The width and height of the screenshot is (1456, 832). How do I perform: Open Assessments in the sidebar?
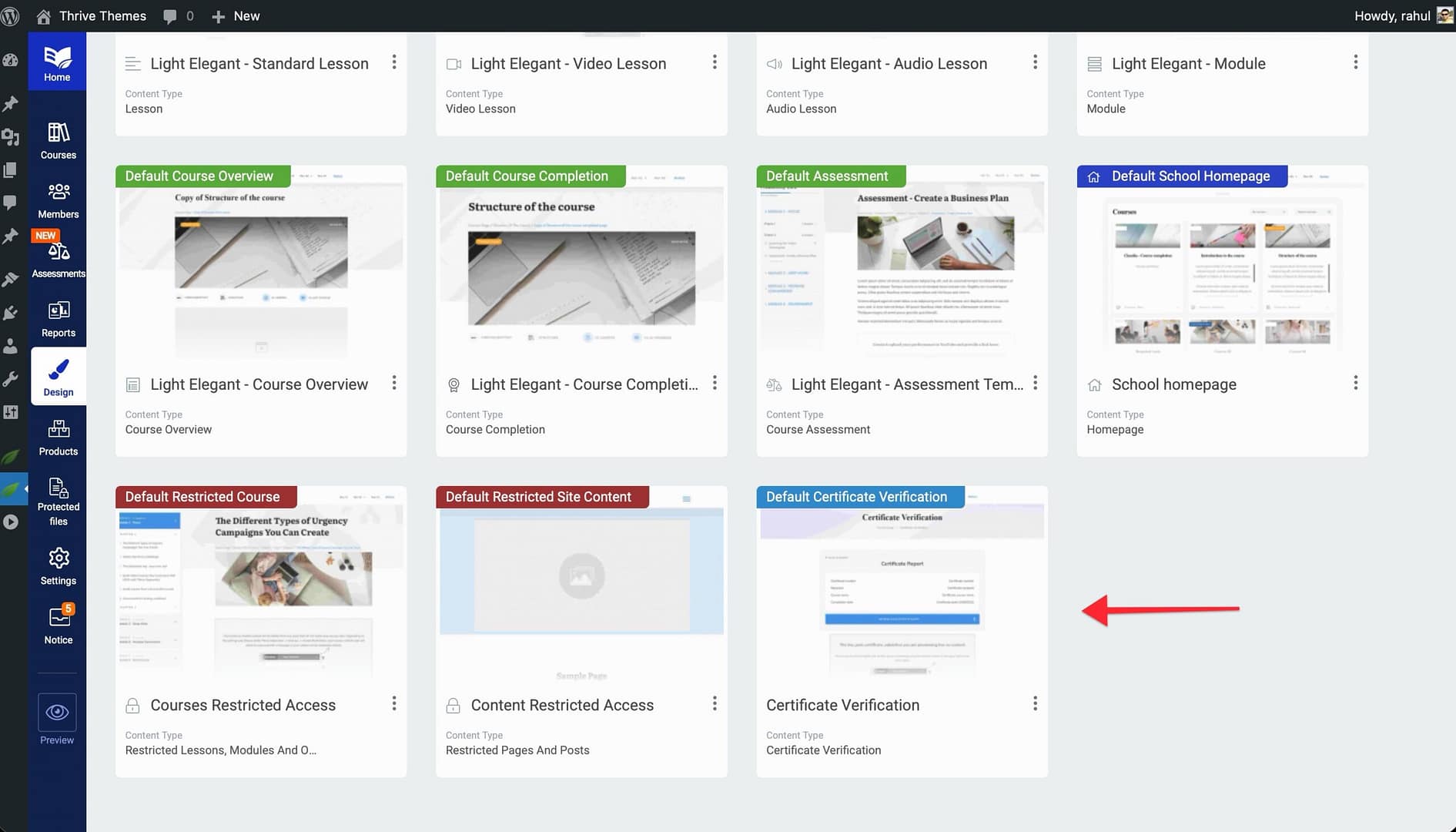[58, 260]
